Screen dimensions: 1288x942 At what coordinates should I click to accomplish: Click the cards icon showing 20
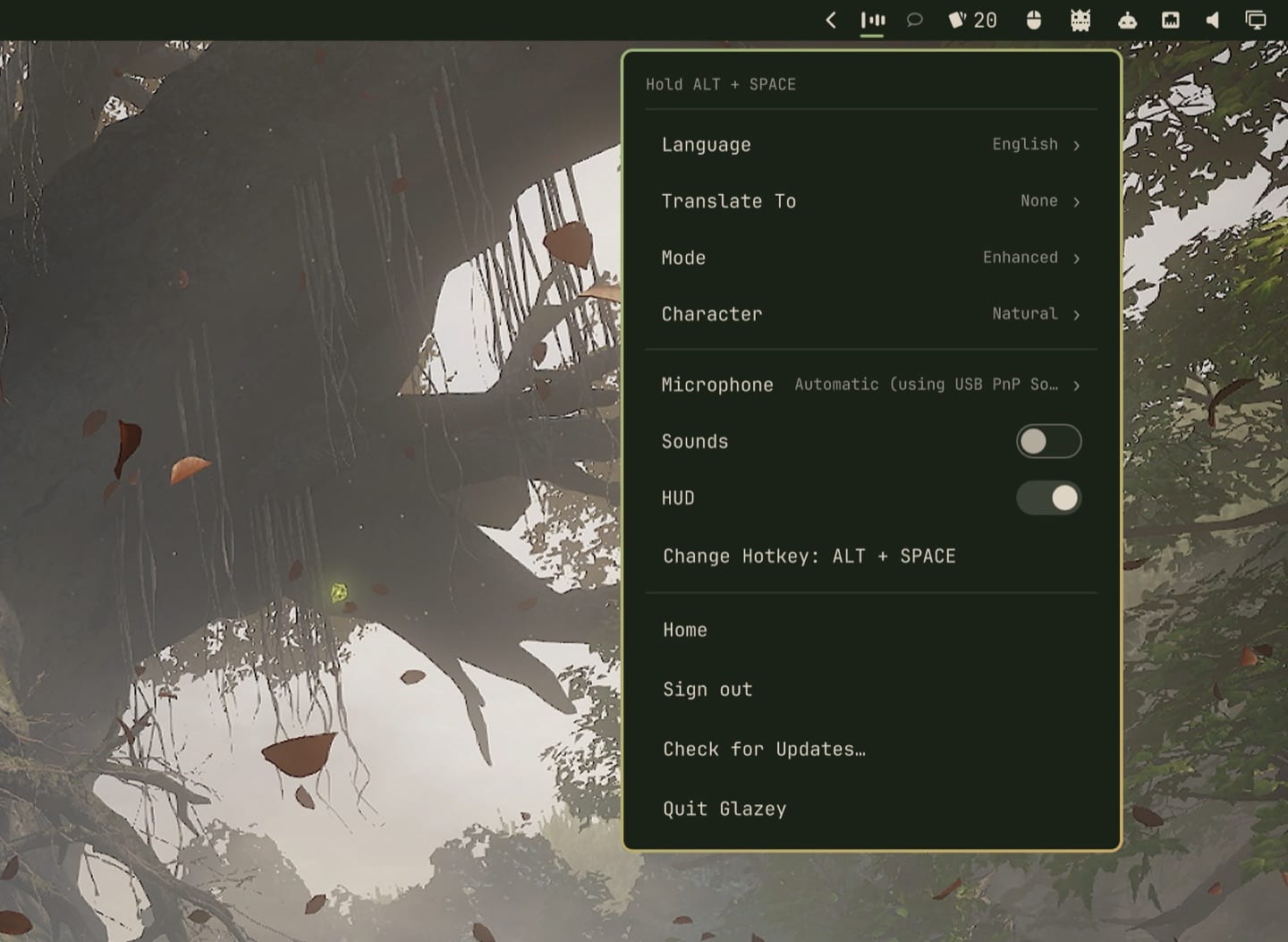(x=972, y=20)
